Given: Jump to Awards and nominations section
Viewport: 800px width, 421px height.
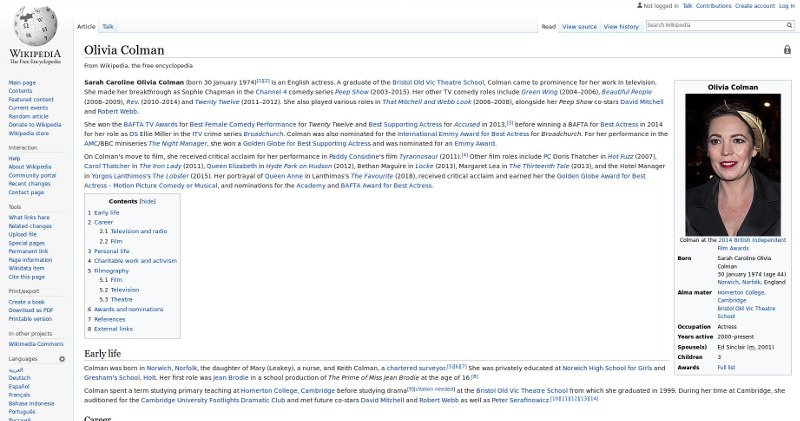Looking at the screenshot, I should coord(128,309).
